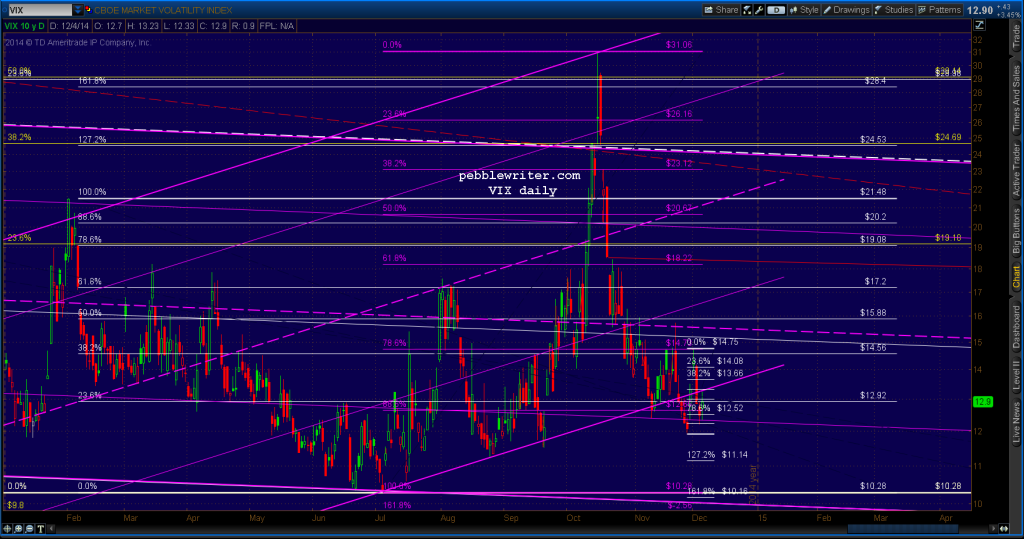The image size is (1024, 539).
Task: Expand the symbol selector dropdown arrow
Action: [78, 10]
